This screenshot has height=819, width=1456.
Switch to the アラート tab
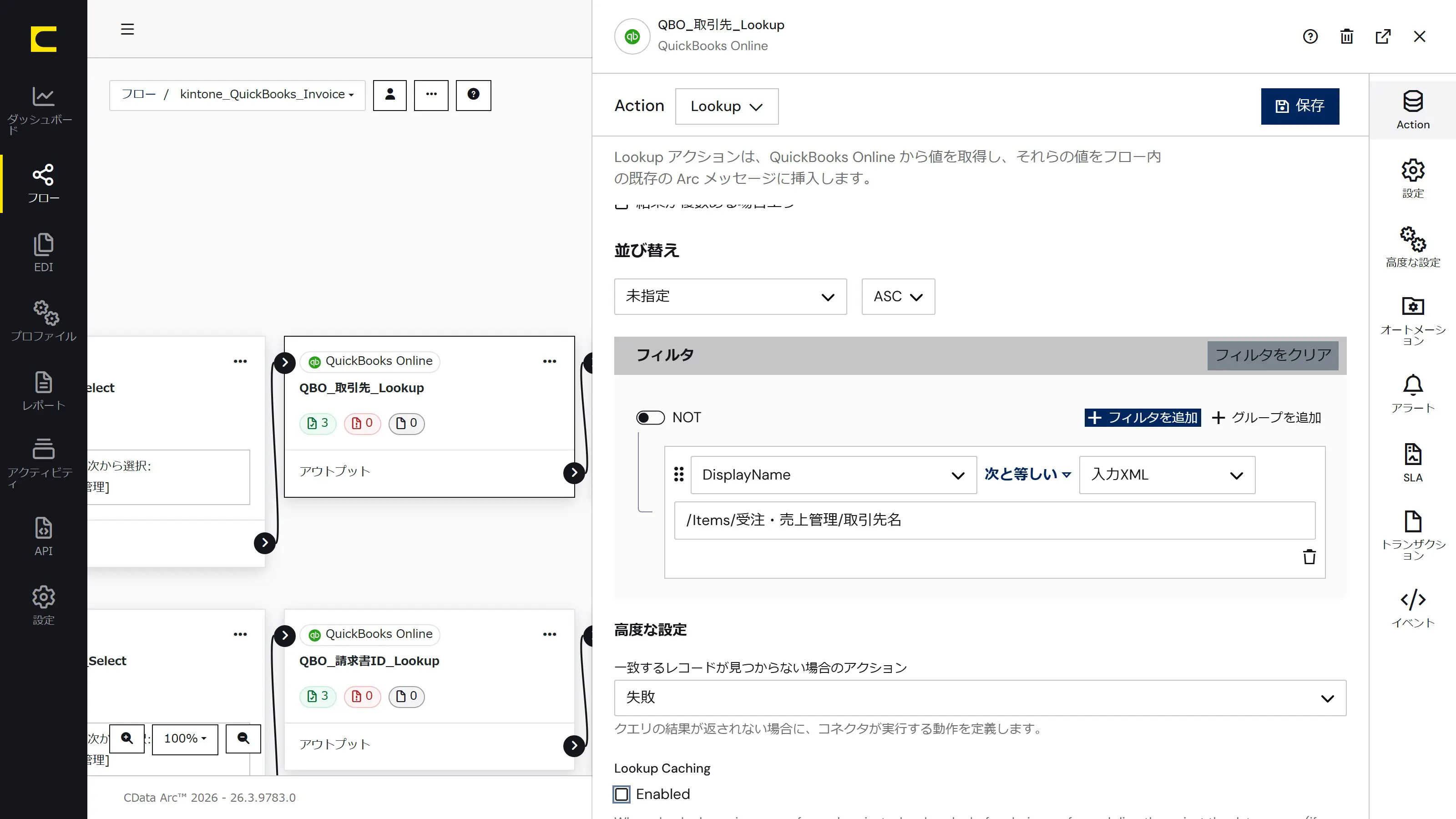[x=1412, y=394]
